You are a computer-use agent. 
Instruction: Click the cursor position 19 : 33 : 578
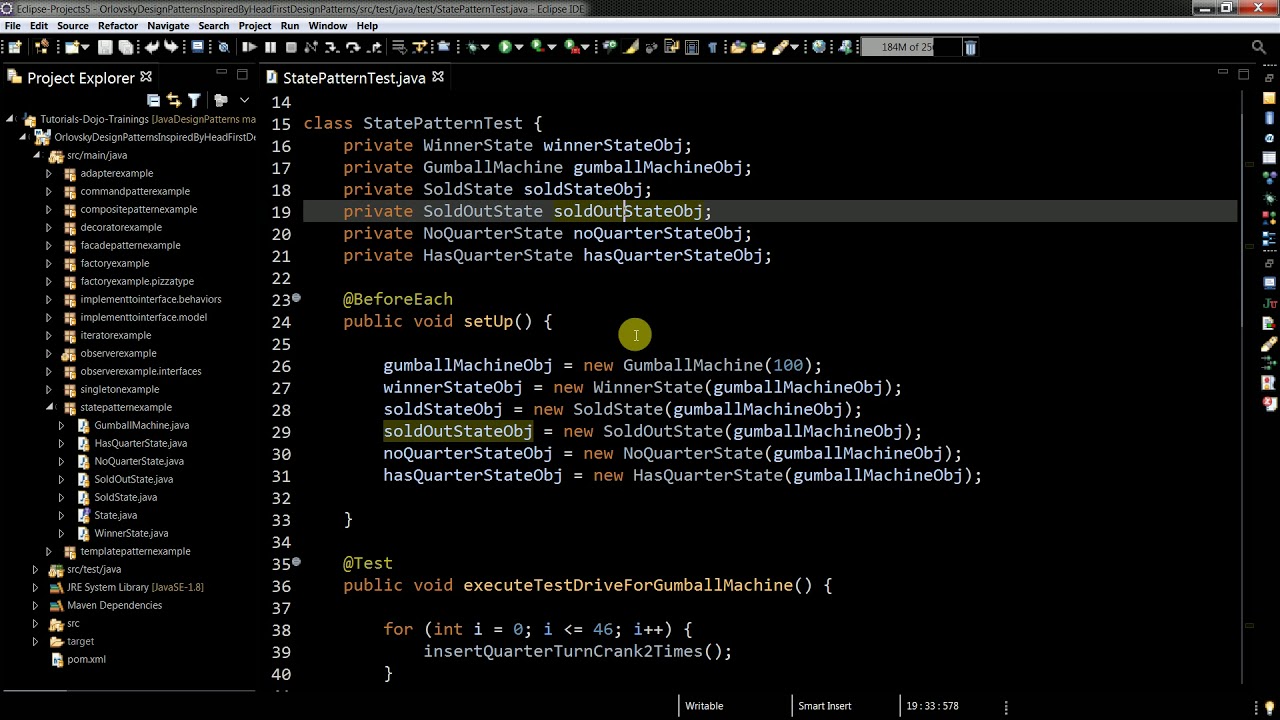pos(932,706)
